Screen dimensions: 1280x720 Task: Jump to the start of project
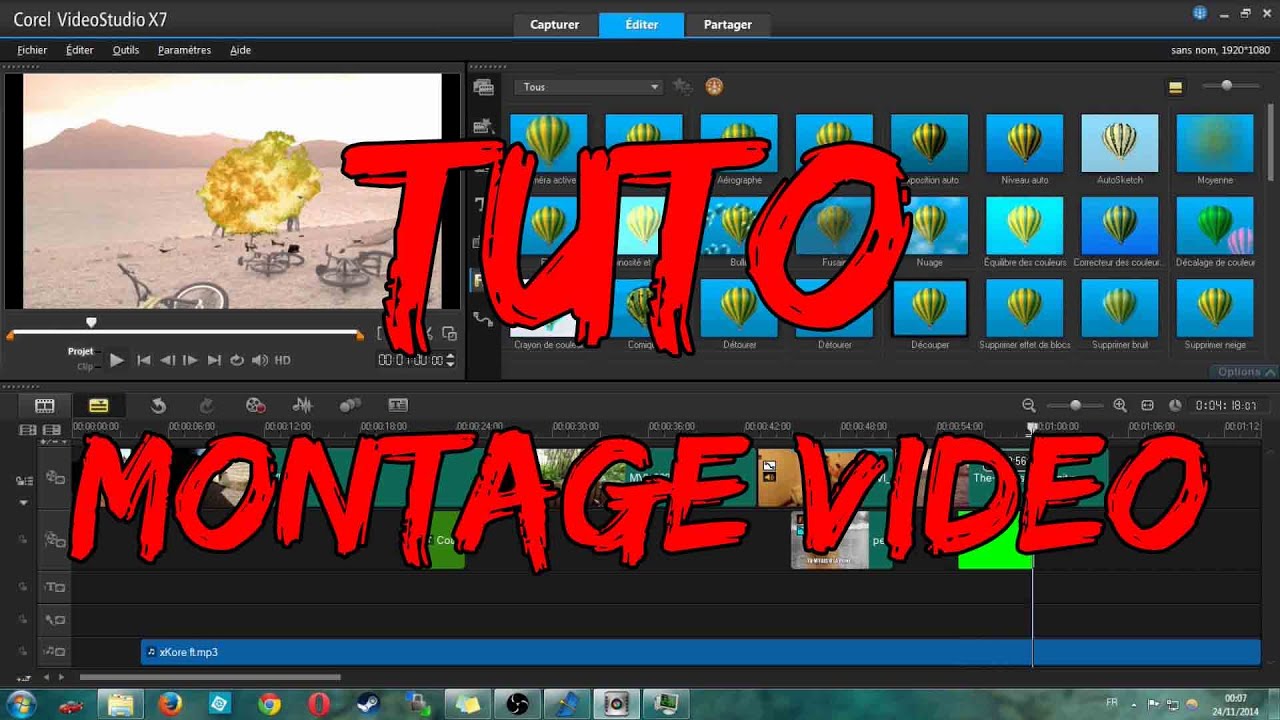144,360
